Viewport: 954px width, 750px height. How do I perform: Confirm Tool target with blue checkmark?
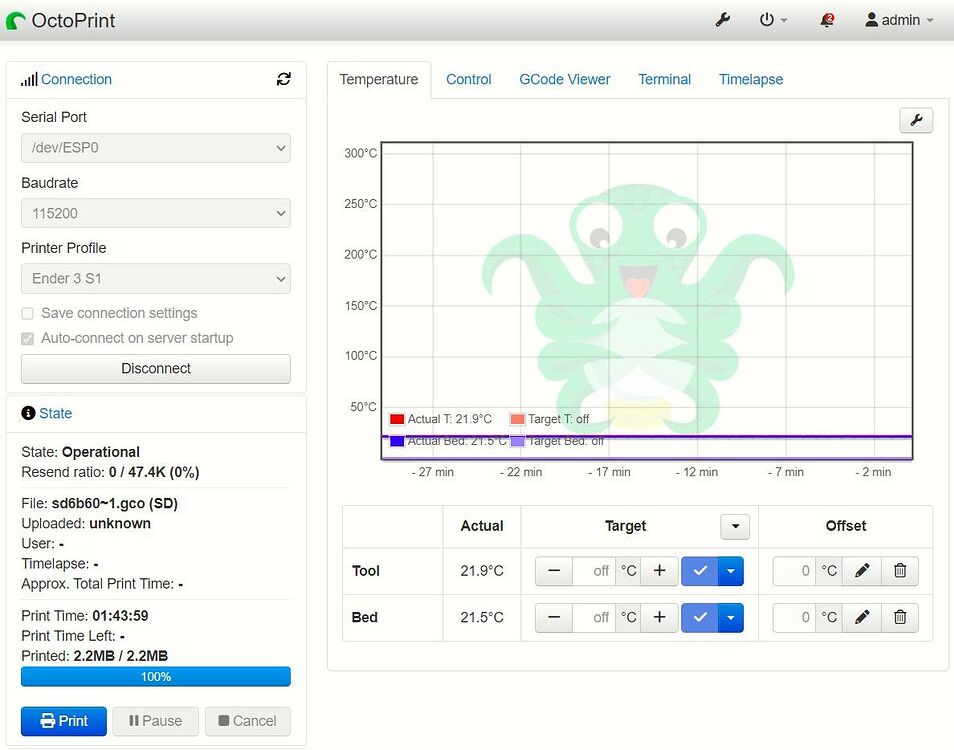point(699,571)
